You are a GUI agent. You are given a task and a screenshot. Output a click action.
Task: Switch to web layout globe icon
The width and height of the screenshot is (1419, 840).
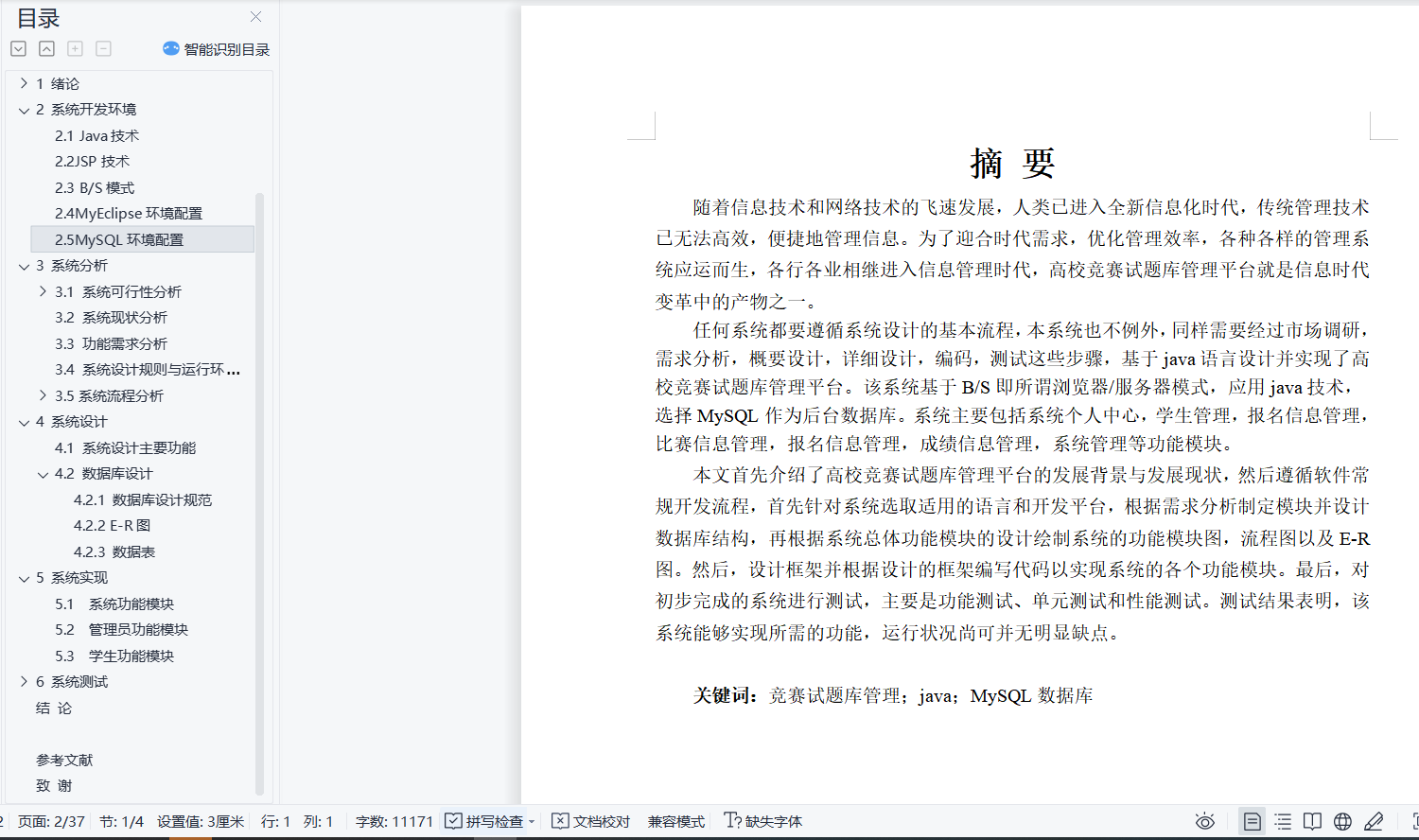click(1342, 821)
